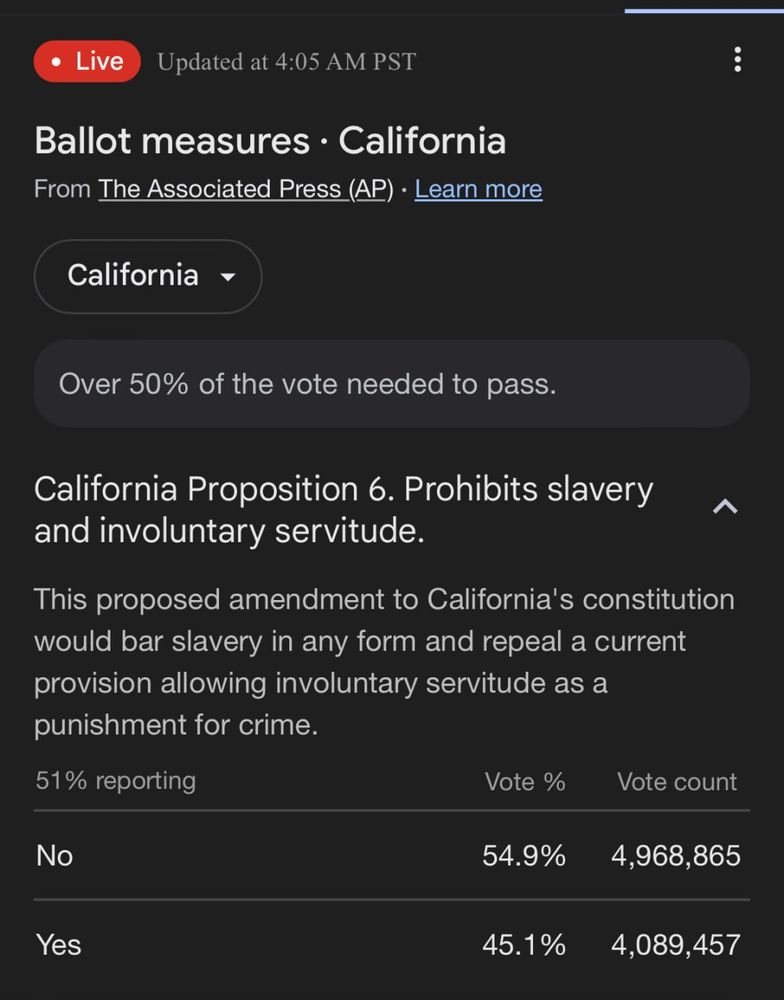Viewport: 784px width, 1000px height.
Task: Open the three-dot more options menu
Action: click(x=737, y=60)
